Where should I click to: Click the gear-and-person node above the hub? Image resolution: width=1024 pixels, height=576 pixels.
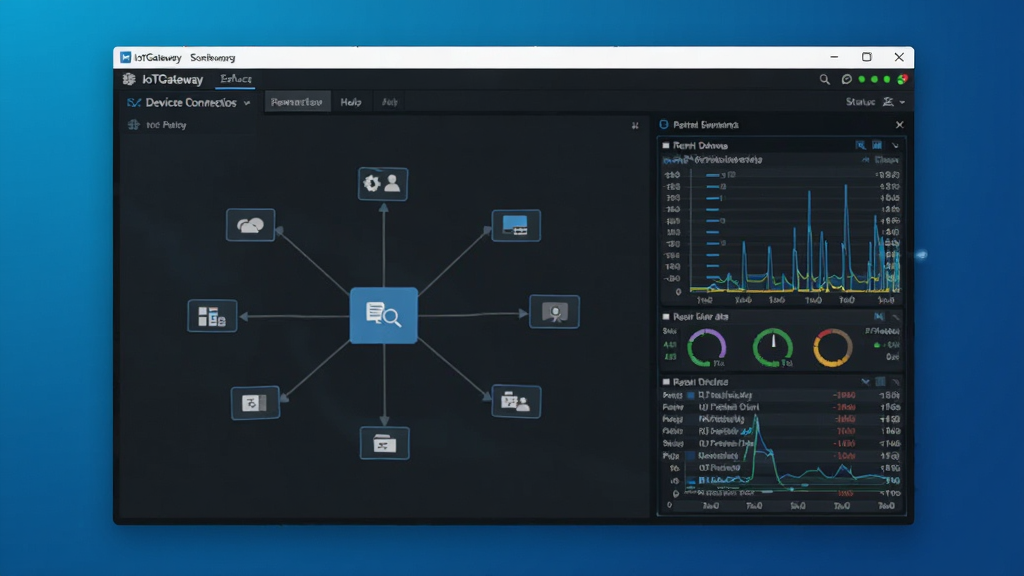tap(383, 184)
